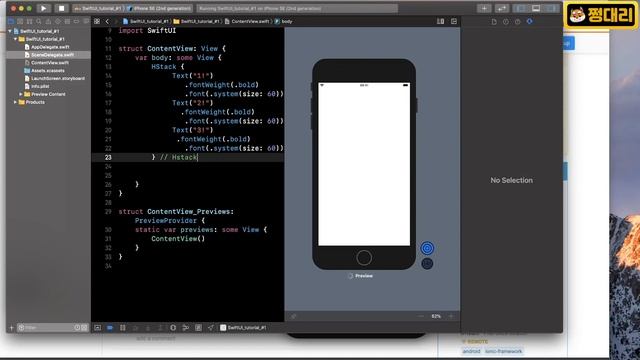This screenshot has height=360, width=640.
Task: Open the 62% canvas zoom menu
Action: tap(436, 316)
